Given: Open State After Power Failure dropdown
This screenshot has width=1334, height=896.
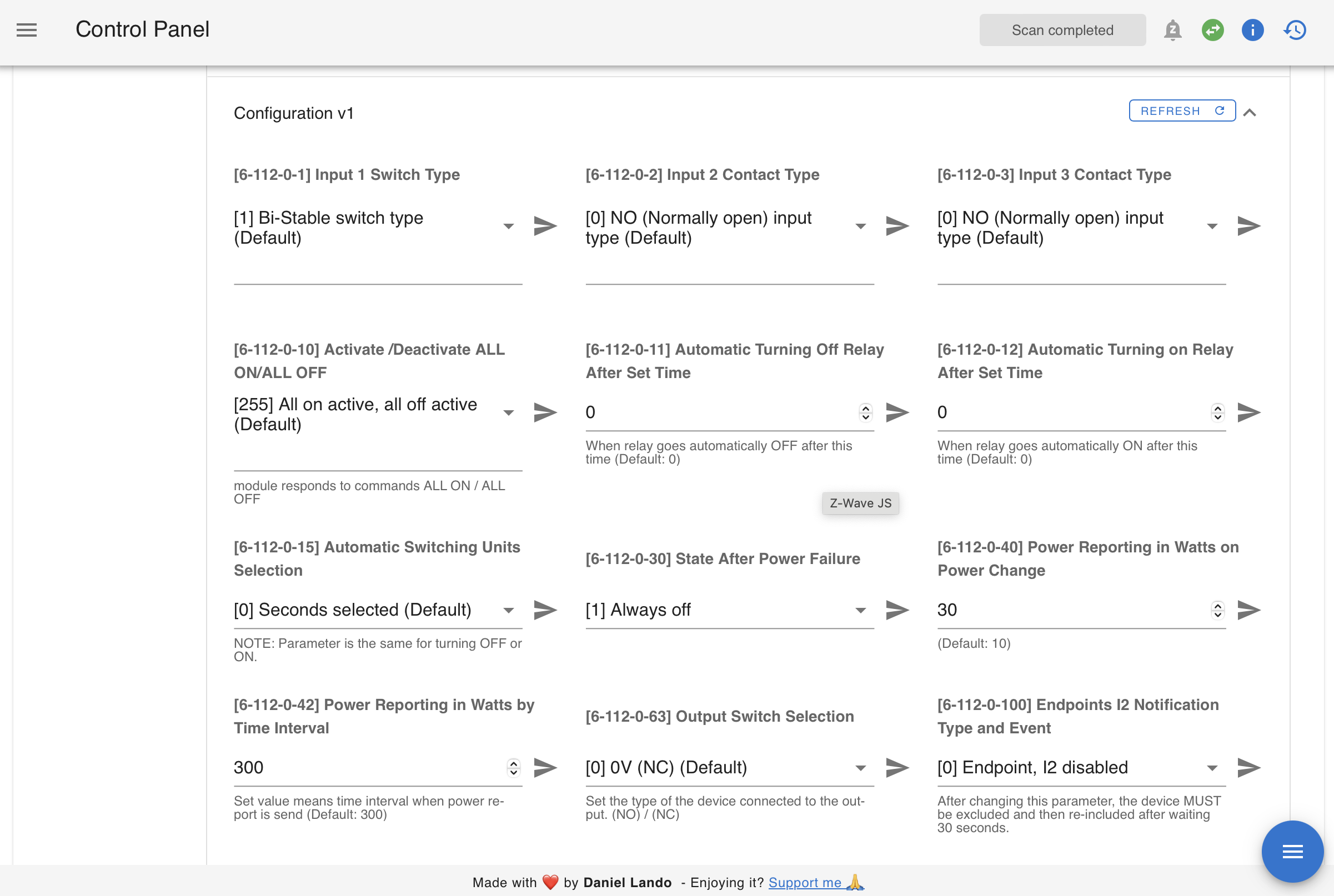Looking at the screenshot, I should (730, 610).
